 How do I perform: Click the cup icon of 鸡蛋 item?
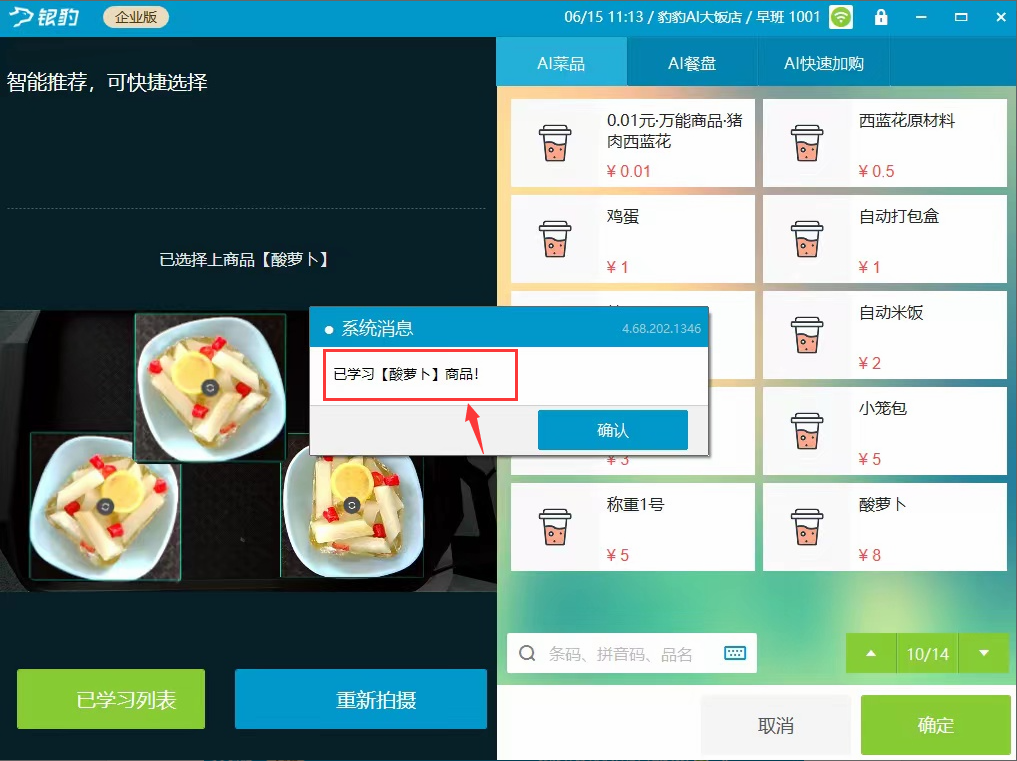555,239
